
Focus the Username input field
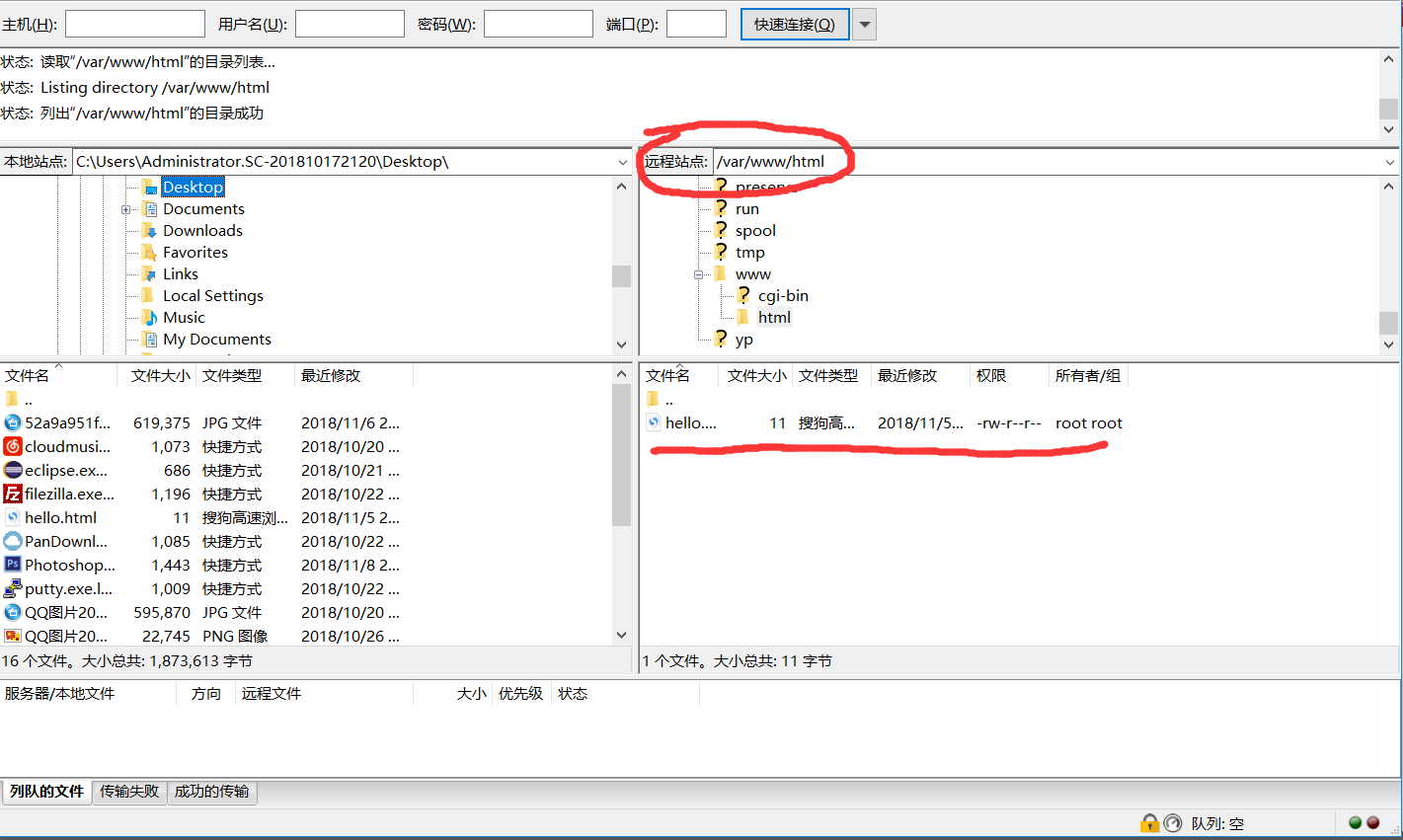[350, 24]
